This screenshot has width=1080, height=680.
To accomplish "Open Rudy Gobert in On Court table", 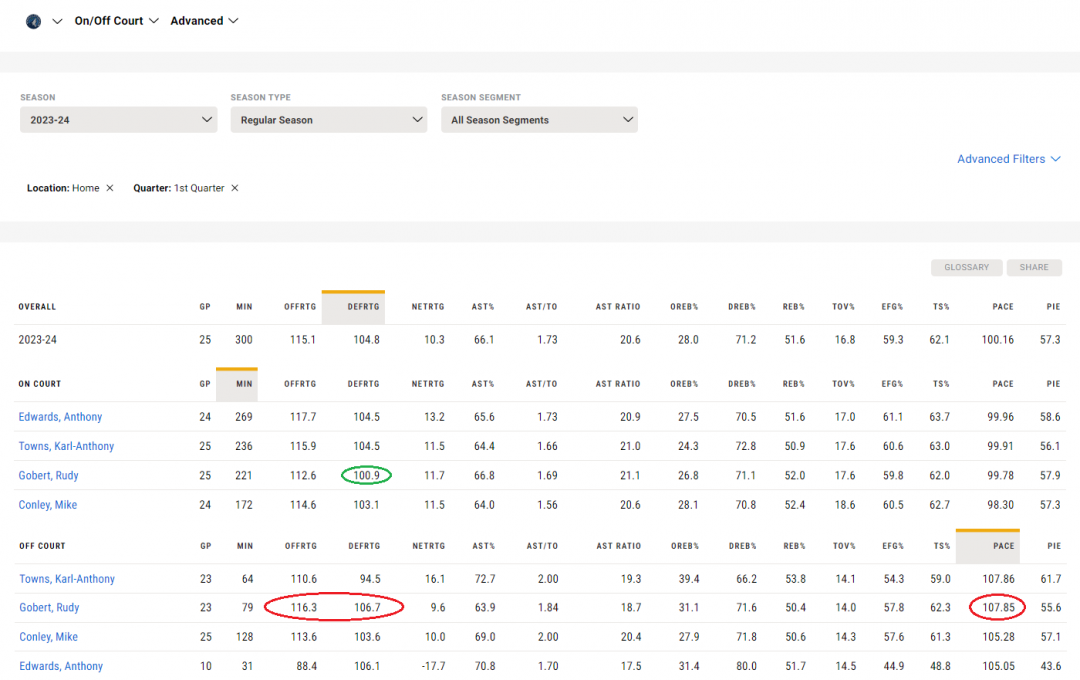I will (x=48, y=475).
